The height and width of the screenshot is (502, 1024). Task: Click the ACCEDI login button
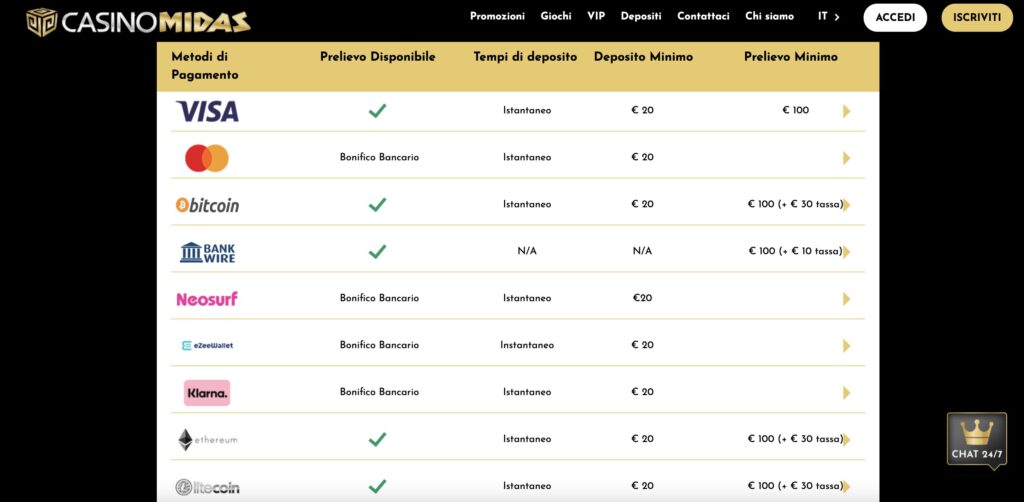tap(895, 18)
